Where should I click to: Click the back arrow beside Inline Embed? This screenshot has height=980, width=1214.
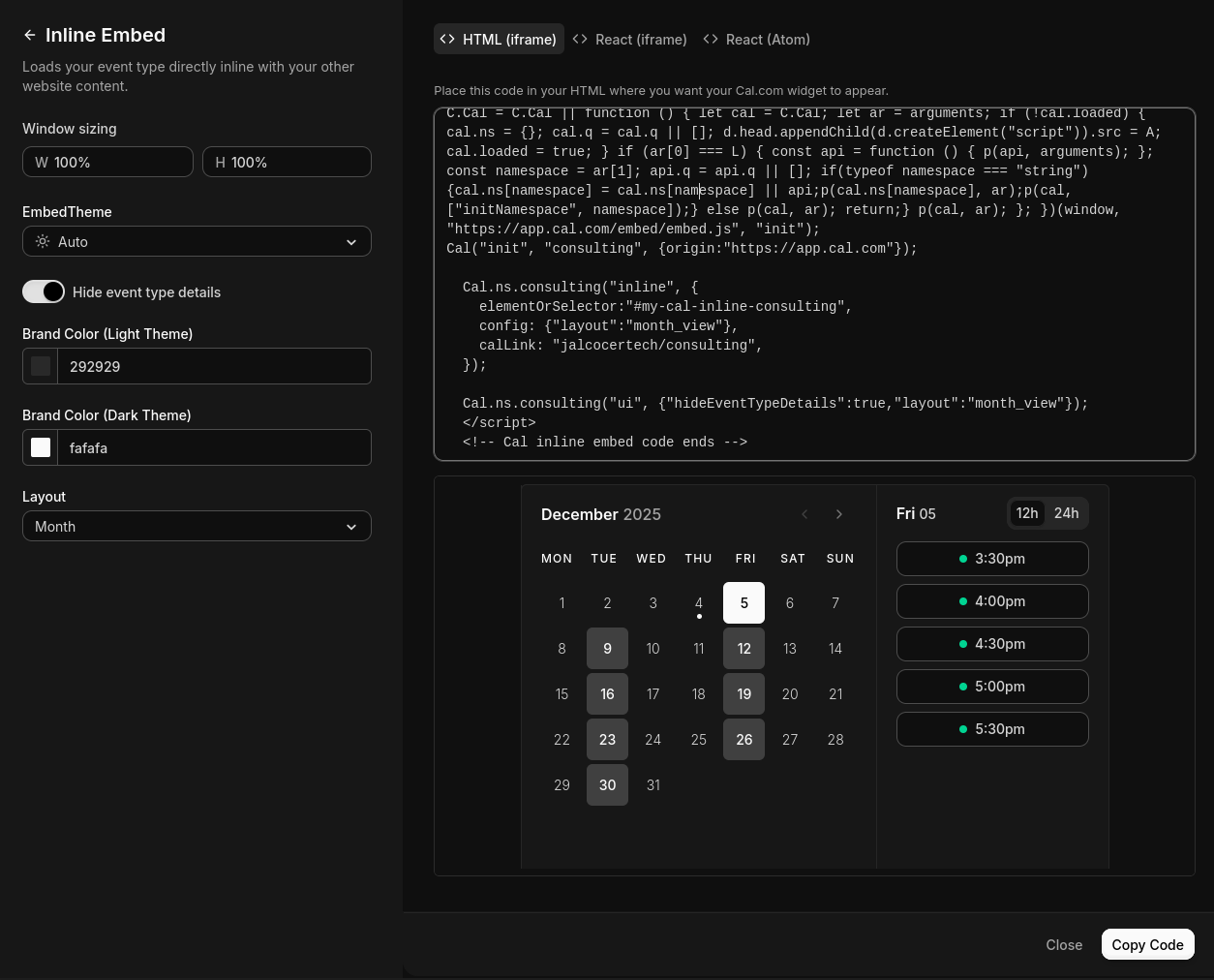[30, 36]
